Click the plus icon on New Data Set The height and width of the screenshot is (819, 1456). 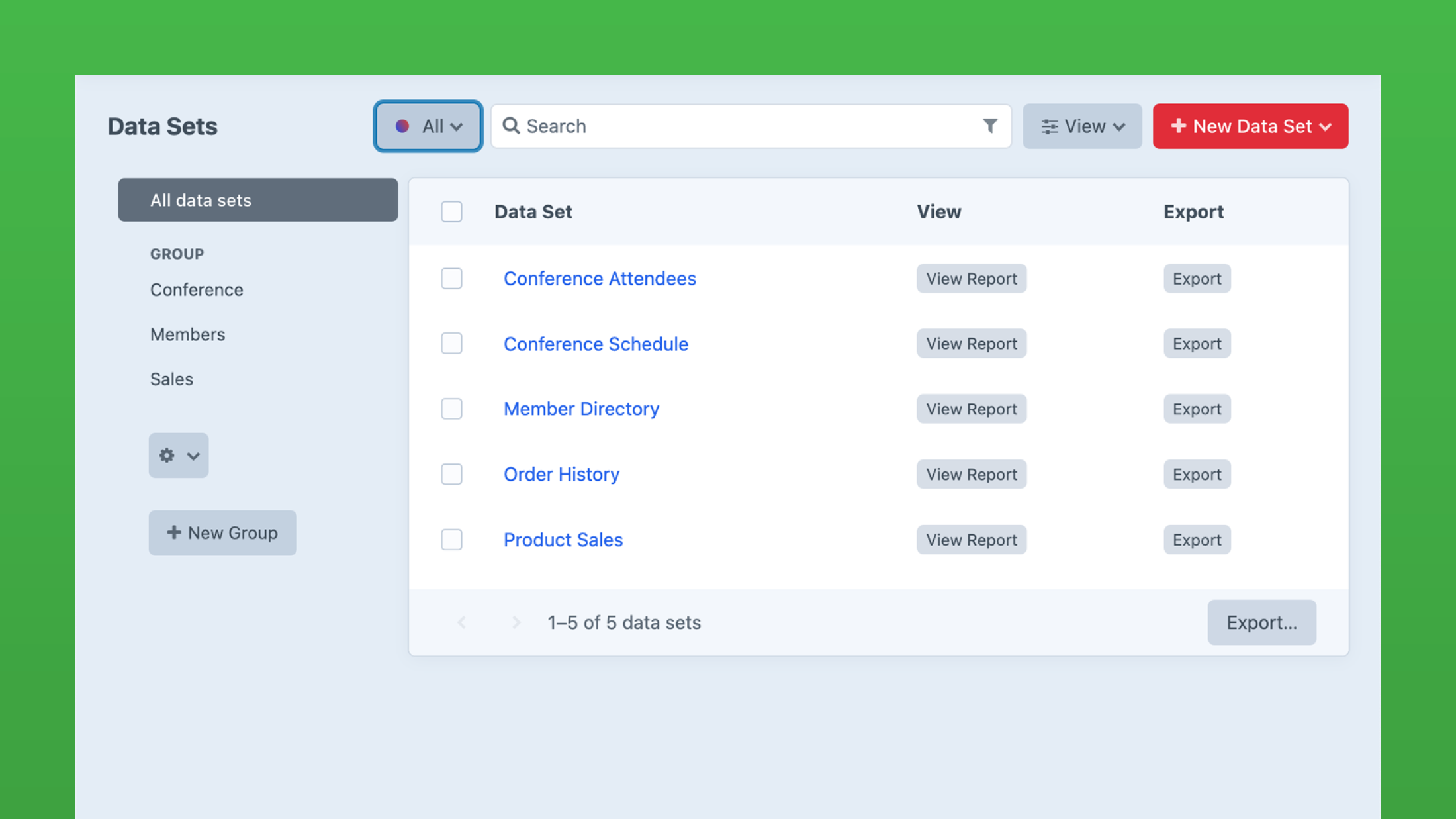tap(1178, 126)
